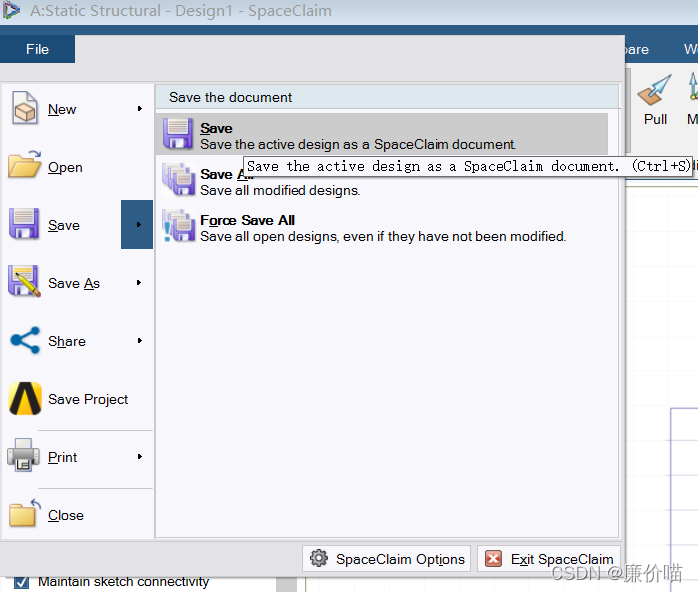Click the red Exit SpaceClaim X icon

coord(493,558)
